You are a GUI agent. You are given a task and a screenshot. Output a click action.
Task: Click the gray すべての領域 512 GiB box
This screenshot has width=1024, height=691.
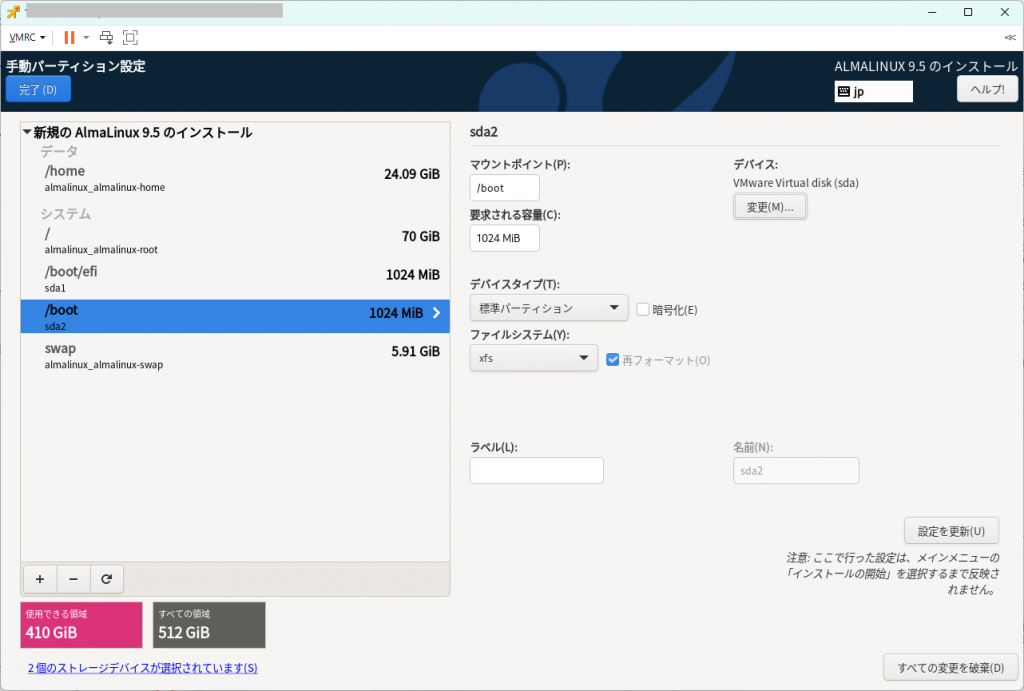(209, 625)
